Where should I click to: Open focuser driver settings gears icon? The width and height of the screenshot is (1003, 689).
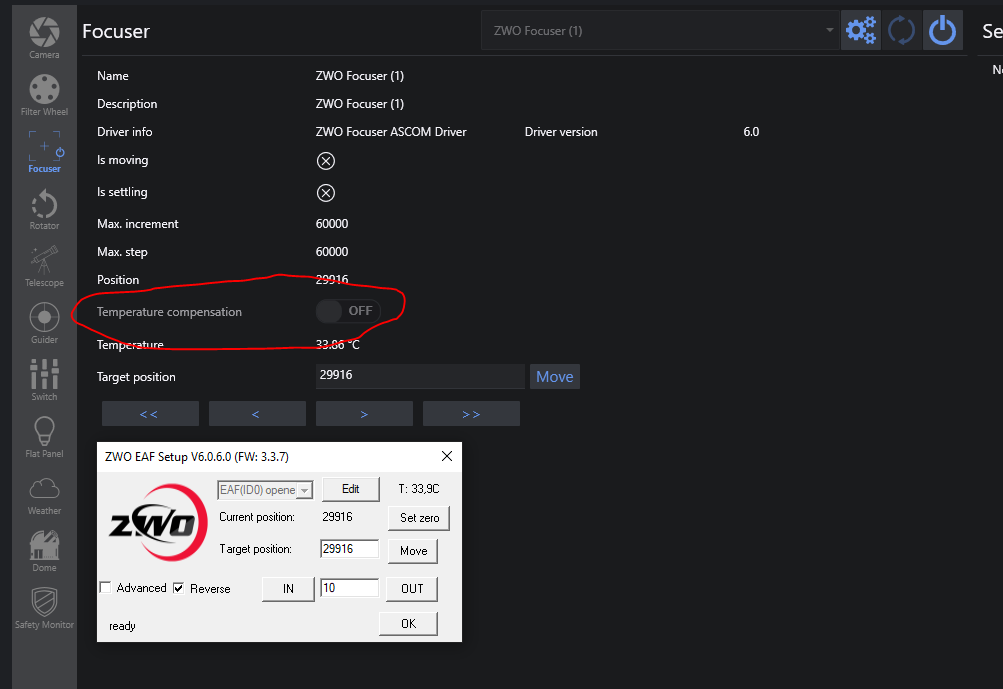point(860,30)
